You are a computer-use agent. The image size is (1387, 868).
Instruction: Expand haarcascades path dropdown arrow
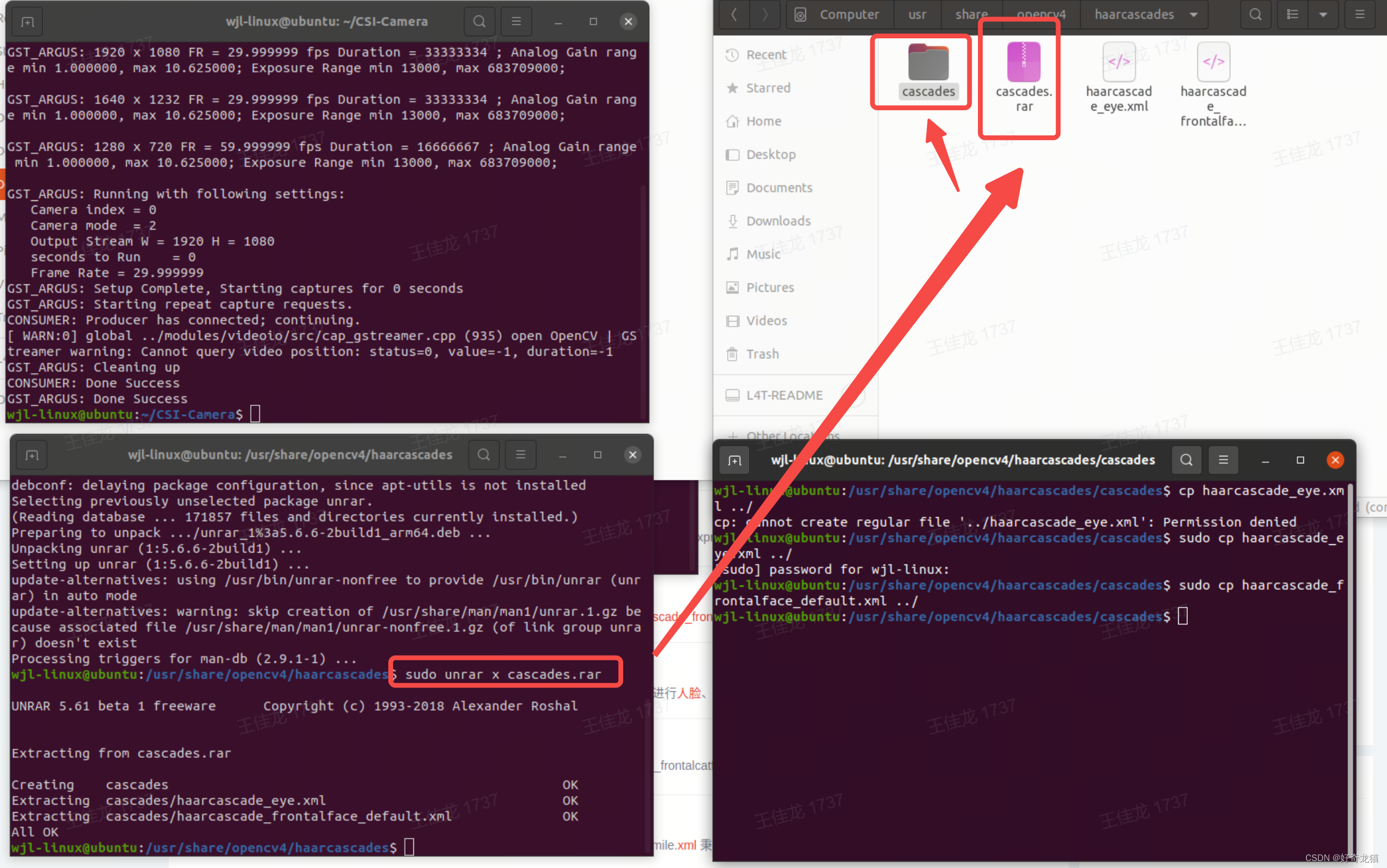(1194, 14)
